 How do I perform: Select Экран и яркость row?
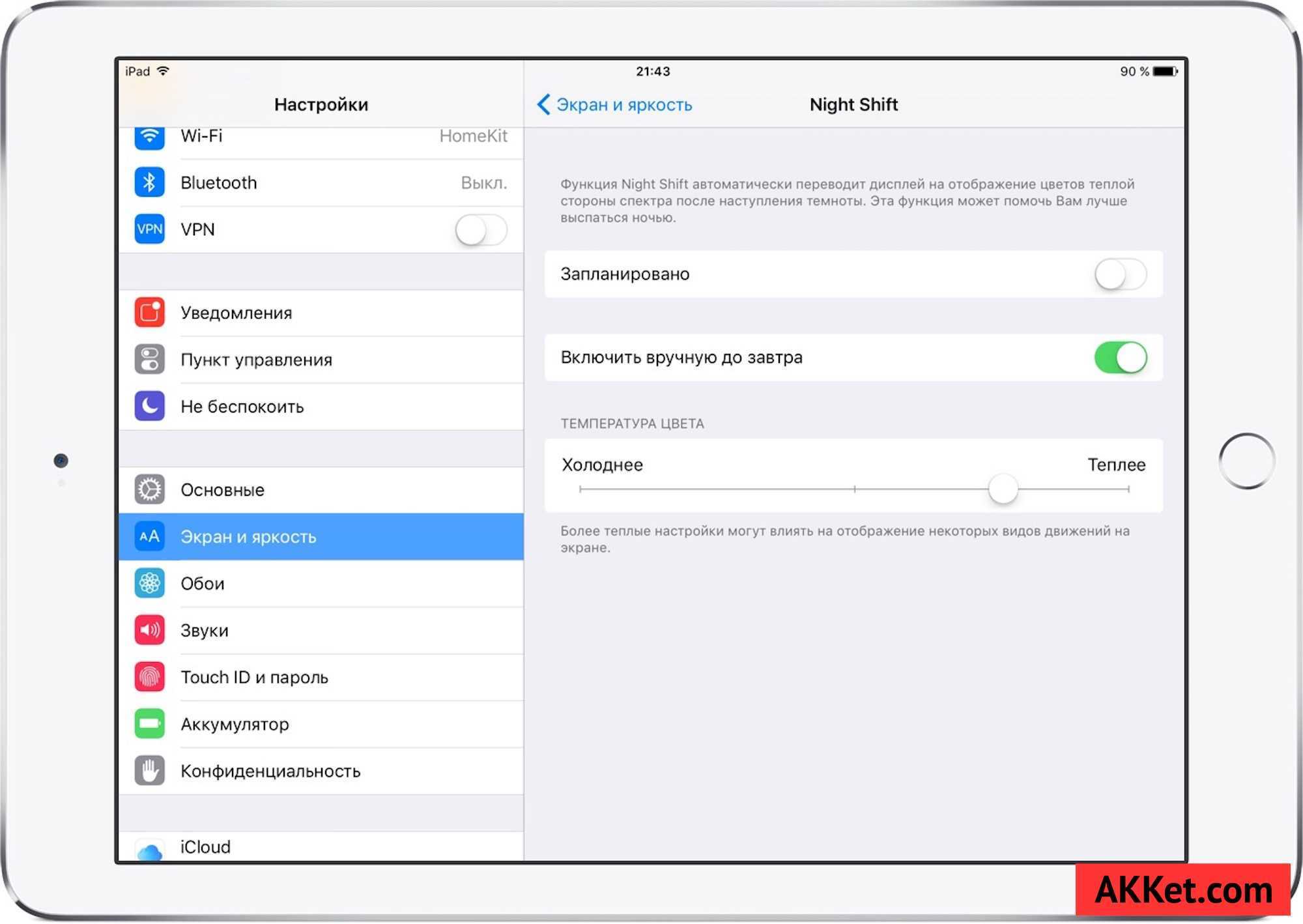click(321, 537)
